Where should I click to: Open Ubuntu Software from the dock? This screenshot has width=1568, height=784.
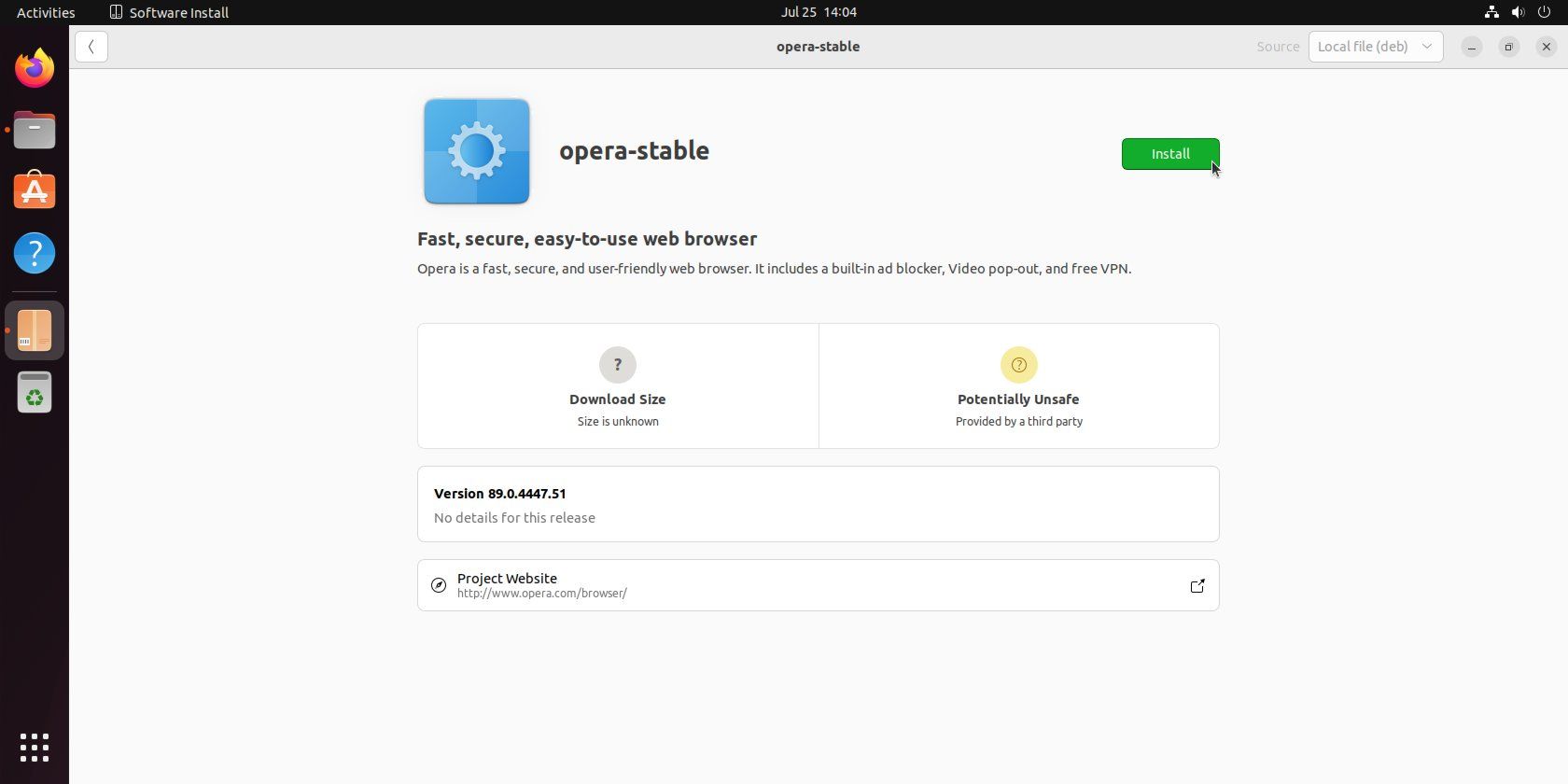click(35, 191)
